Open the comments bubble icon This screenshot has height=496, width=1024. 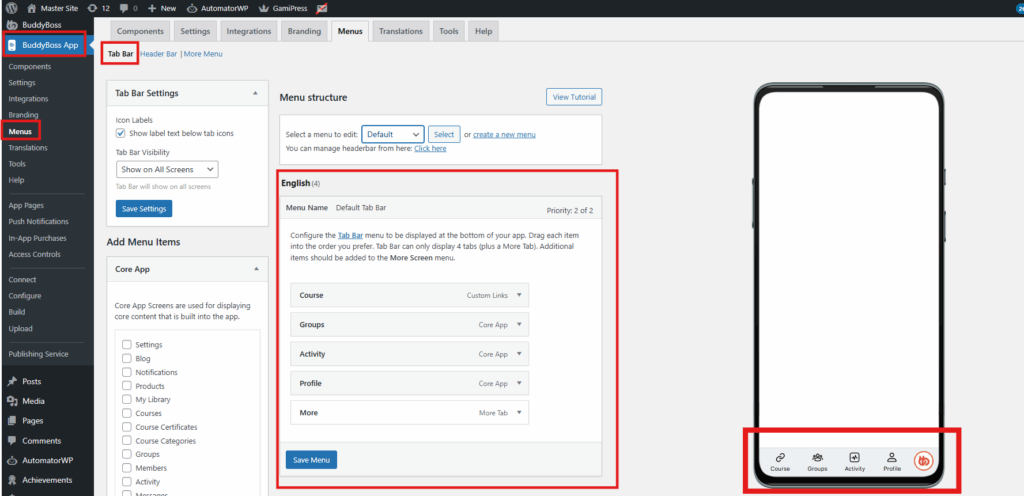[x=123, y=8]
